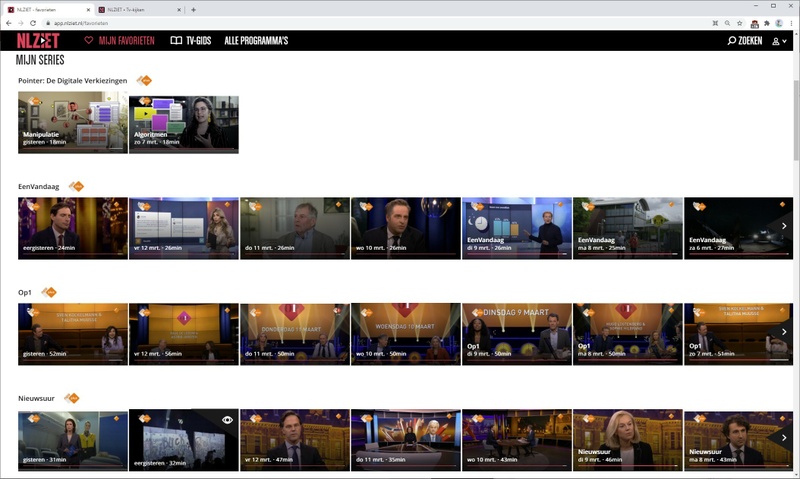The height and width of the screenshot is (479, 800).
Task: Play Nieuwsuur episode wo 10 mrt. 43min
Action: click(517, 440)
